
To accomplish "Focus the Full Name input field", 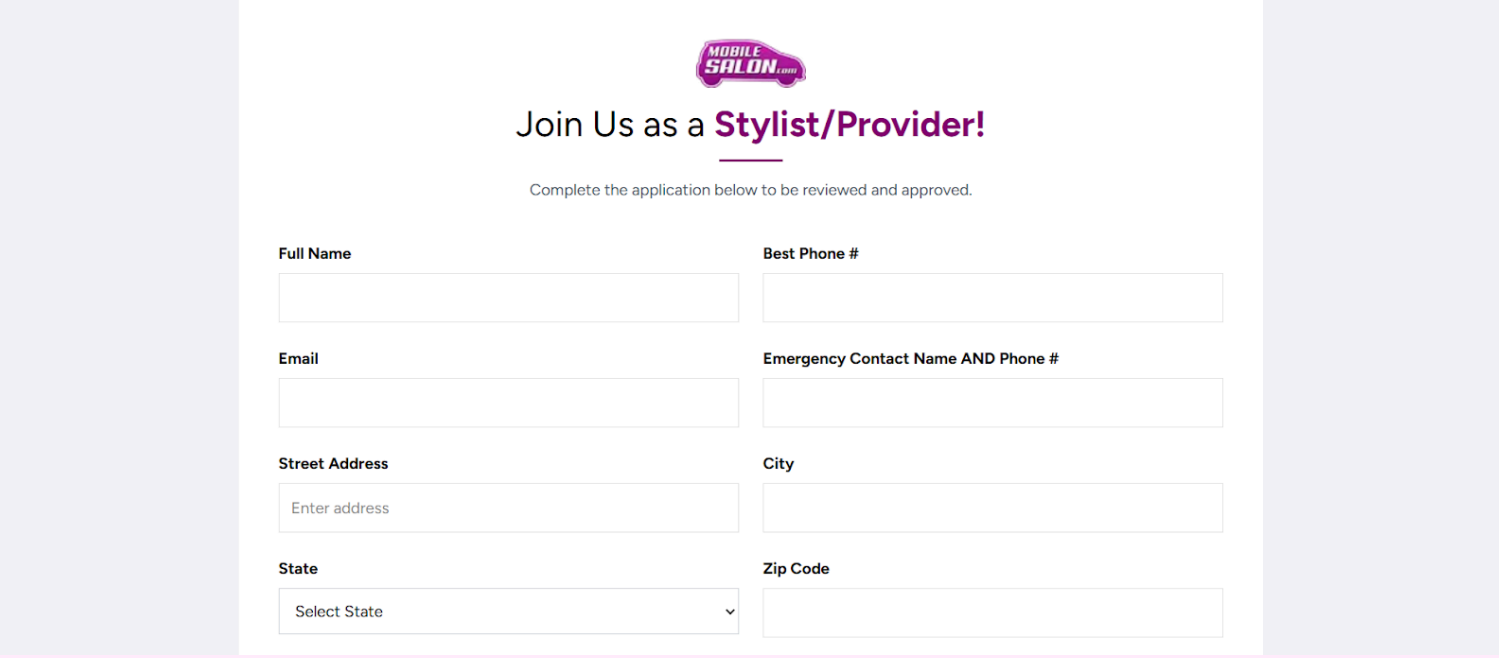I will pyautogui.click(x=508, y=298).
